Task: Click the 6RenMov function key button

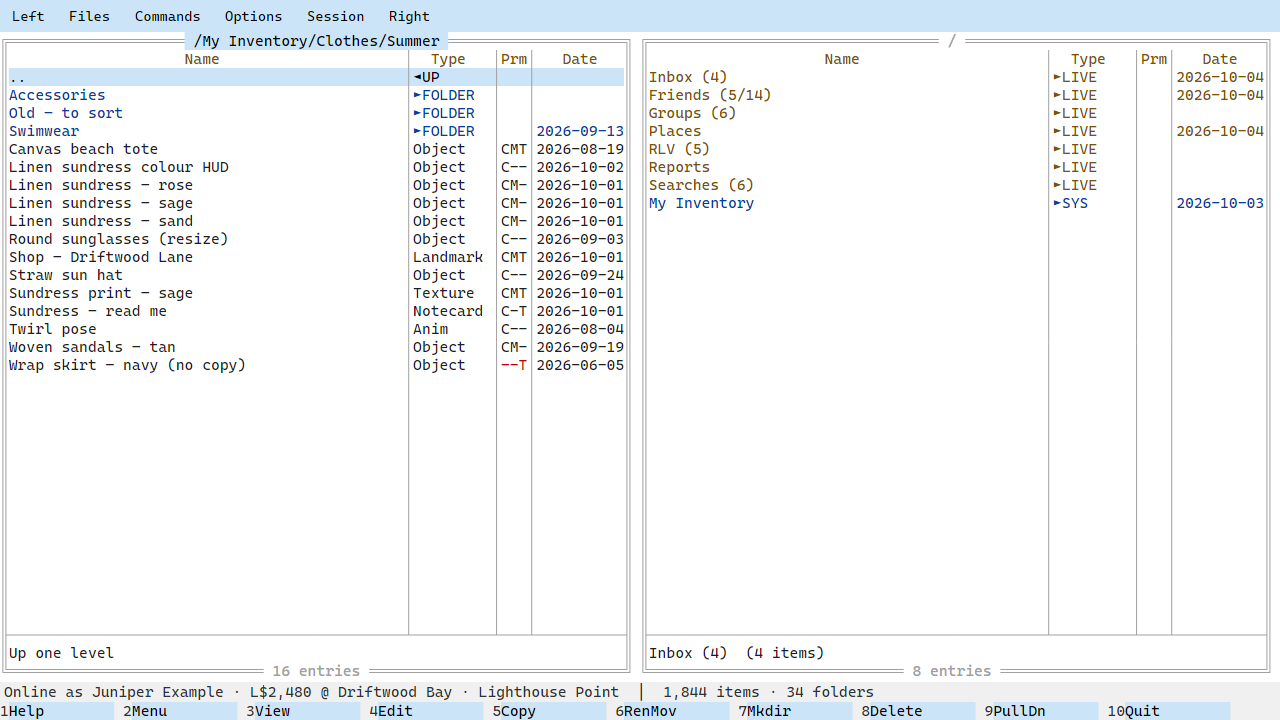Action: pyautogui.click(x=672, y=711)
